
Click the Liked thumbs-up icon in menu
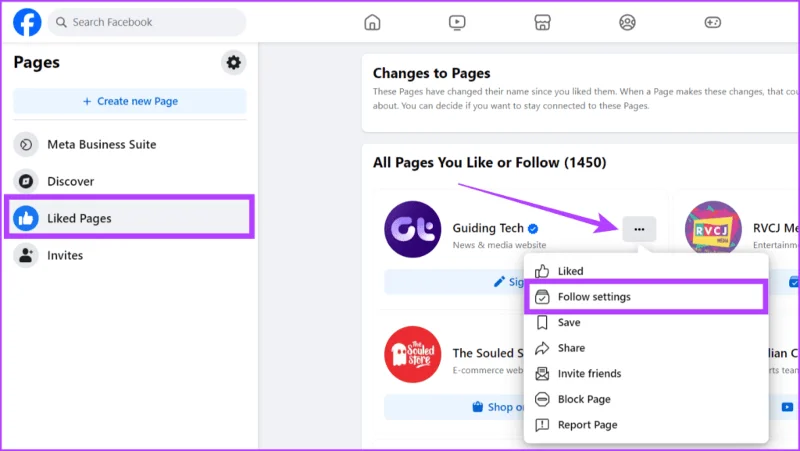point(542,271)
